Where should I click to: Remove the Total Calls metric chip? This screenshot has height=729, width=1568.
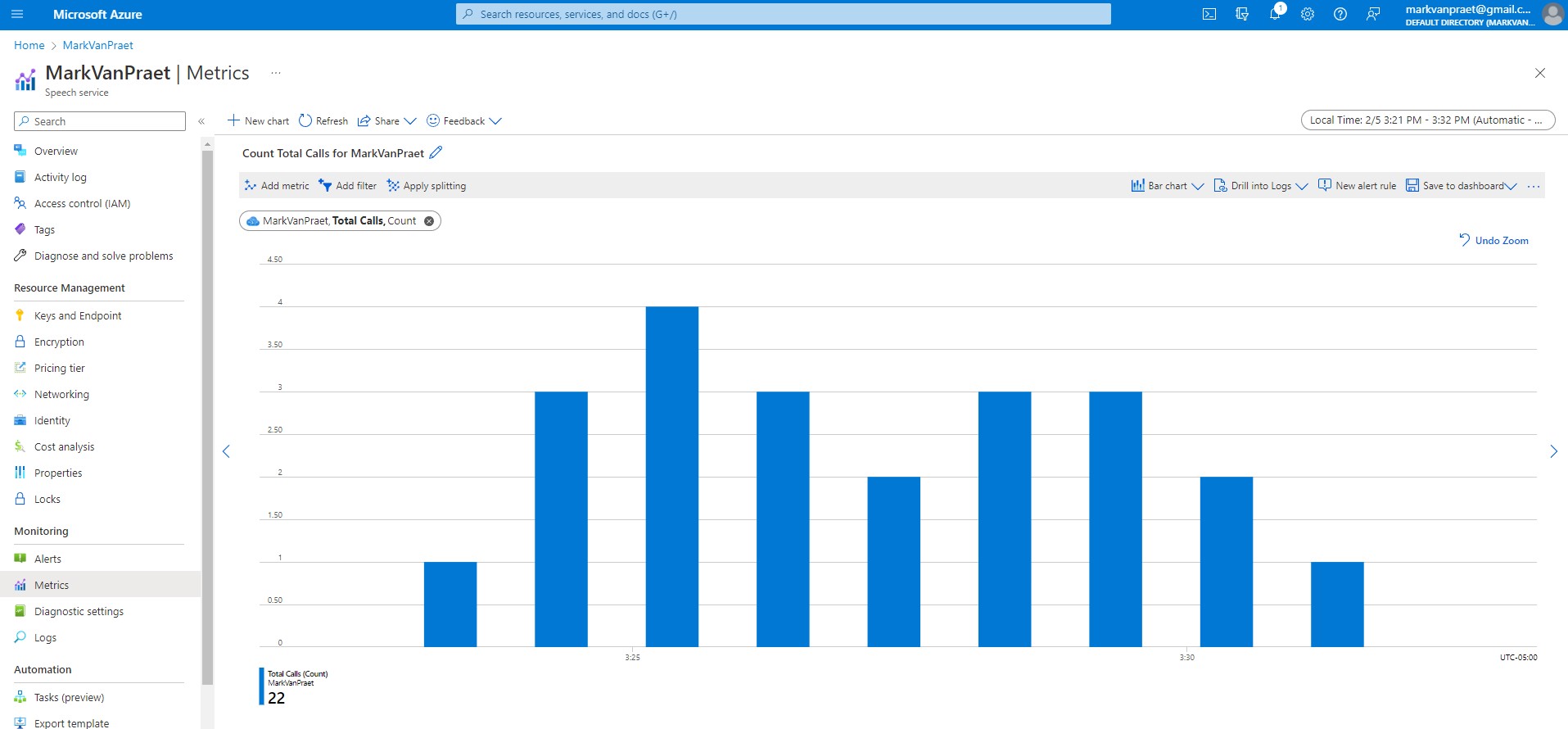[429, 221]
